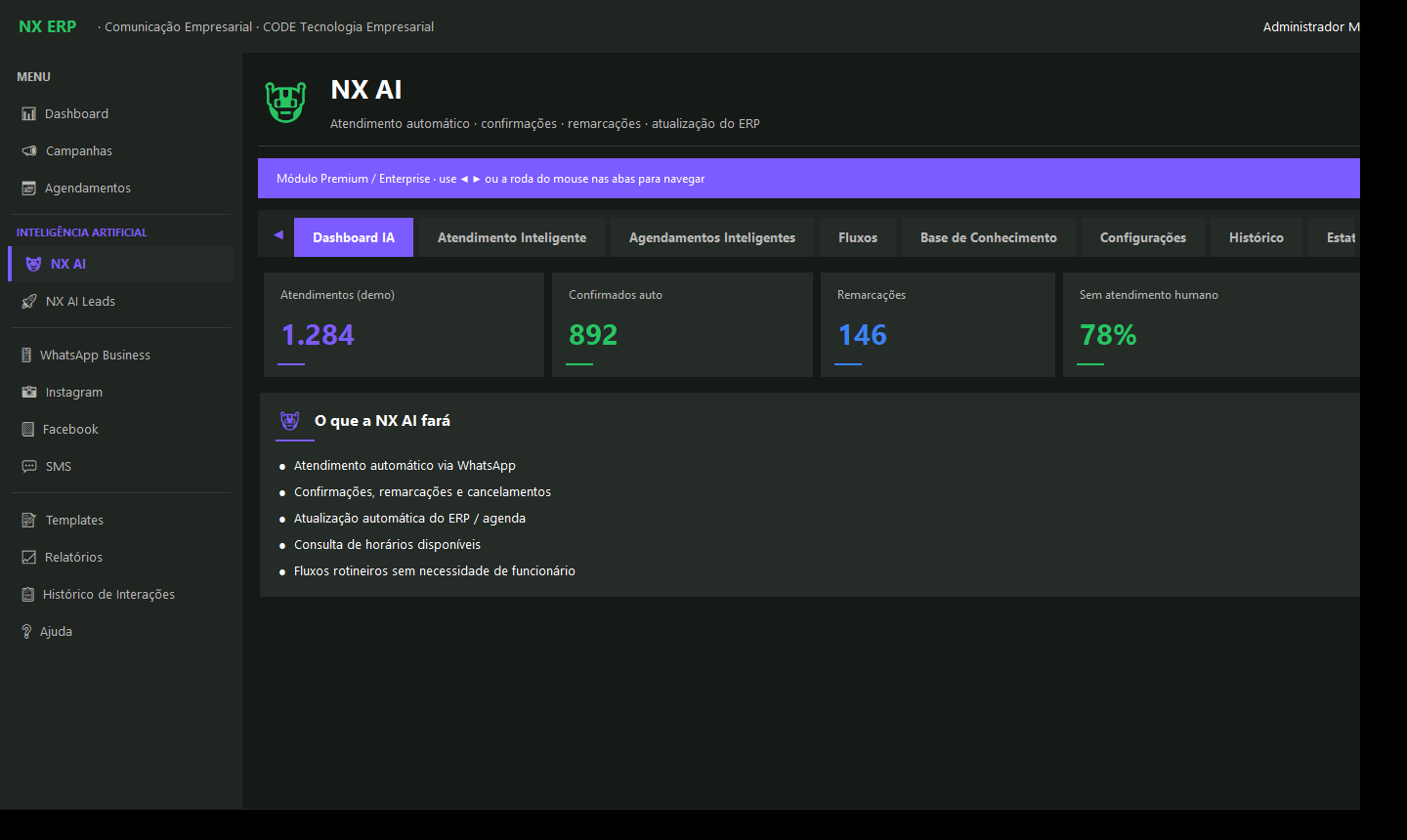This screenshot has width=1407, height=840.
Task: Open the Fluxos tab
Action: click(x=858, y=237)
